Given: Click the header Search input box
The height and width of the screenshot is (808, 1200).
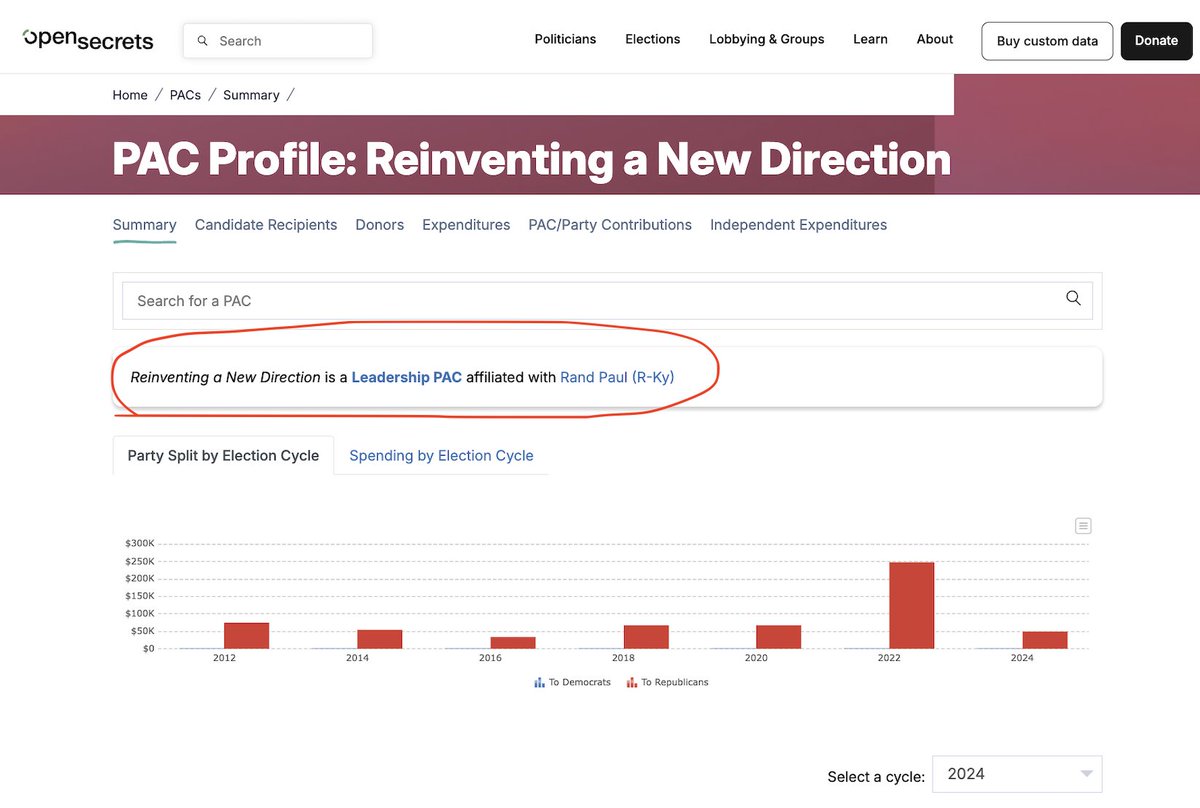Looking at the screenshot, I should coord(278,41).
